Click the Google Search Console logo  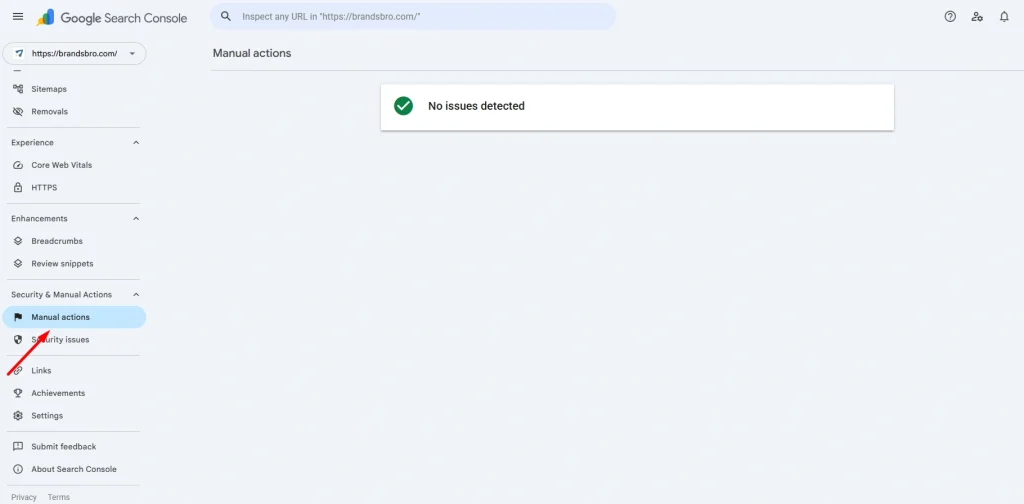112,18
